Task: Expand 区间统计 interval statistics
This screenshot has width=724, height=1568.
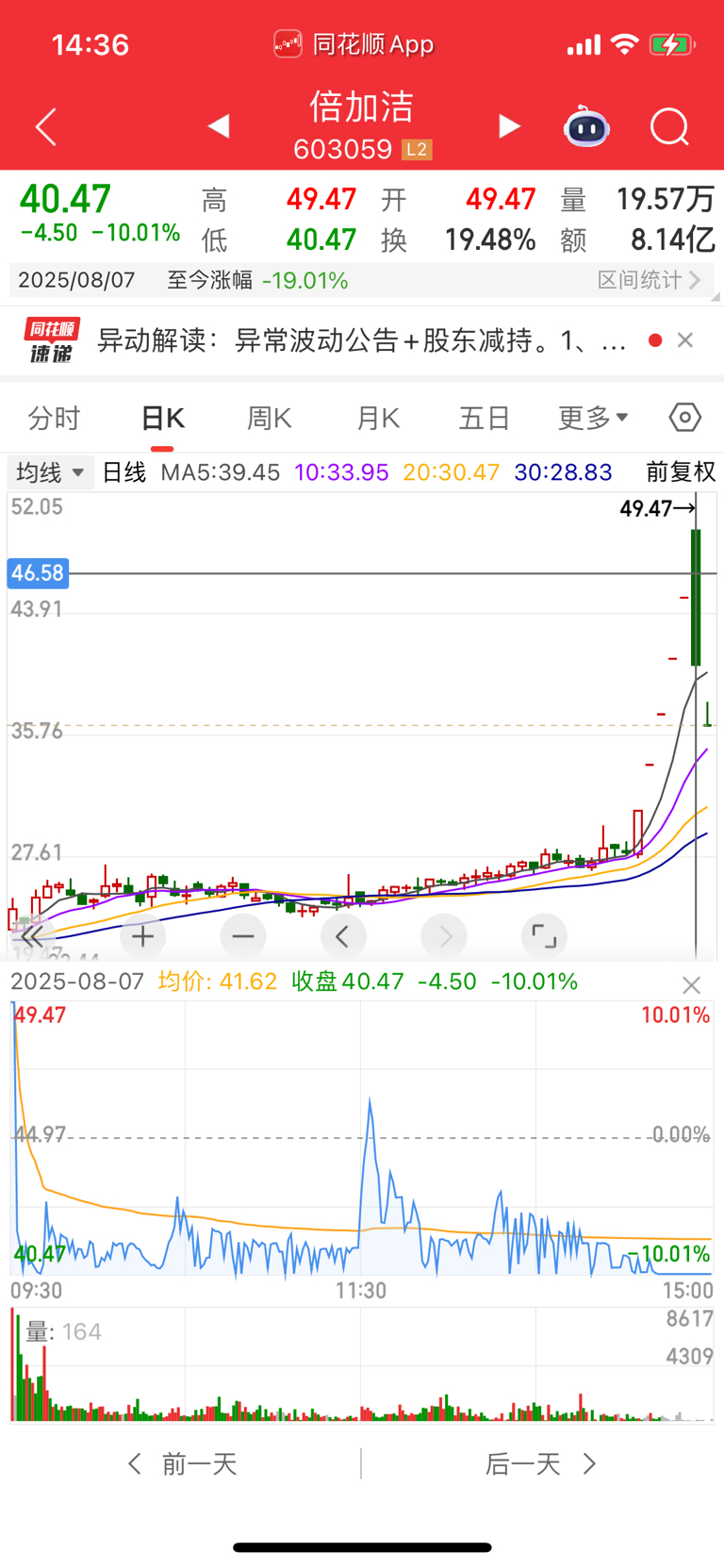Action: pos(650,280)
